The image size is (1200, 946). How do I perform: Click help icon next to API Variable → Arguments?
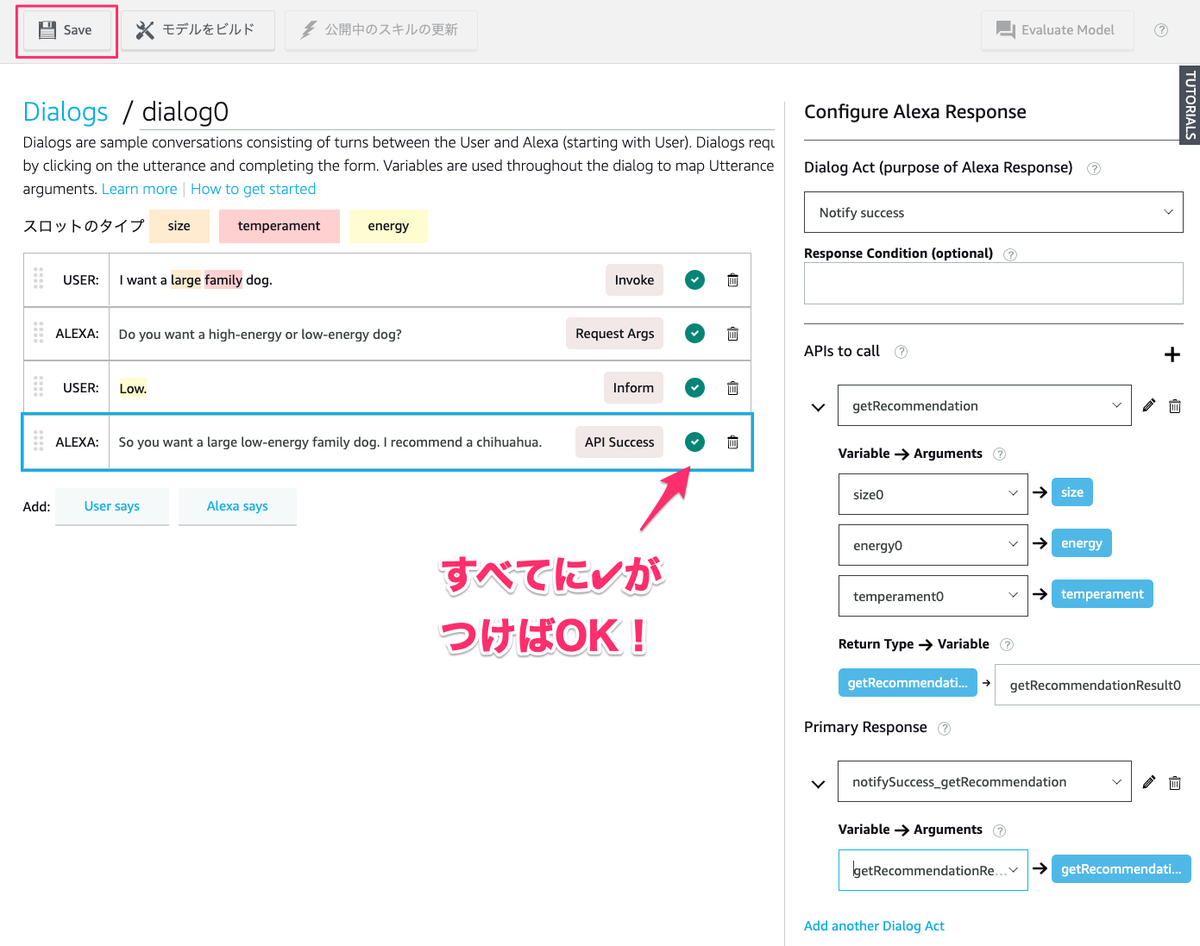(x=999, y=454)
